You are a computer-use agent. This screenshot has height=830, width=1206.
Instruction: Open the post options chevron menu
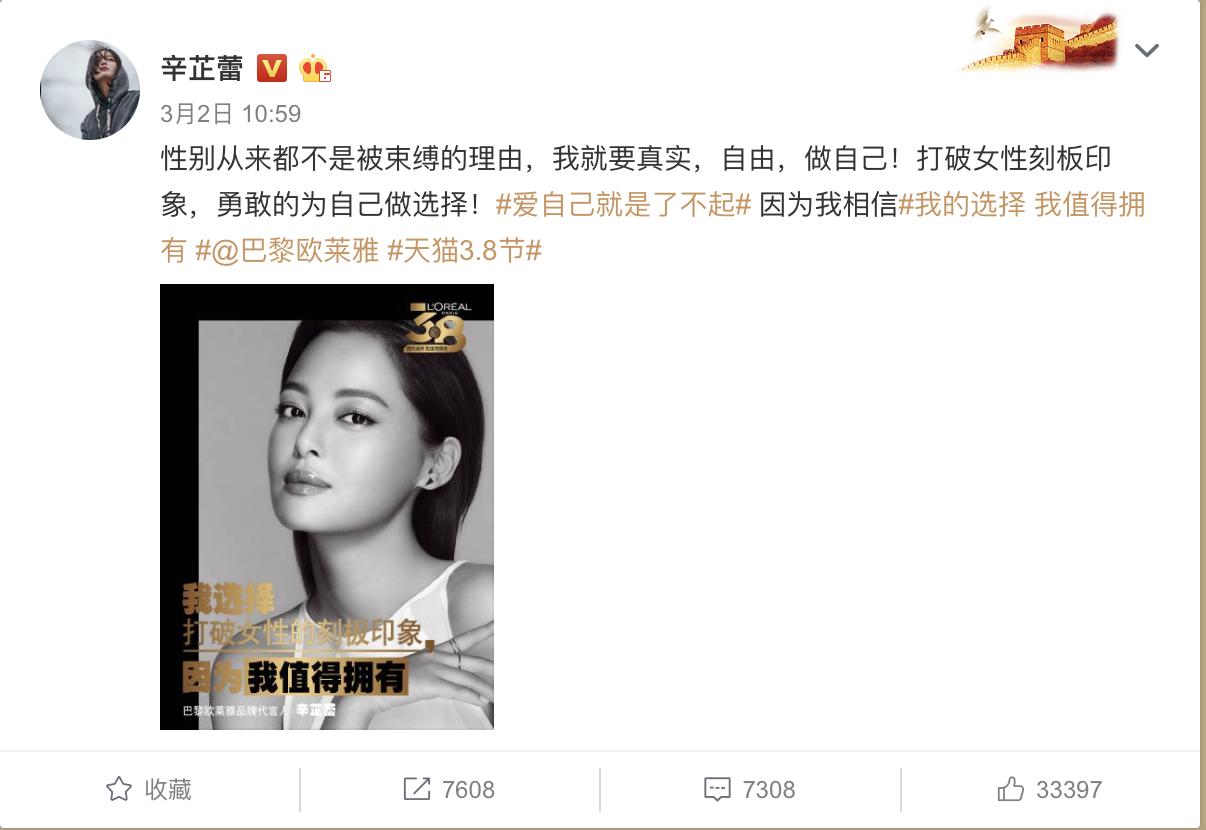[1147, 50]
